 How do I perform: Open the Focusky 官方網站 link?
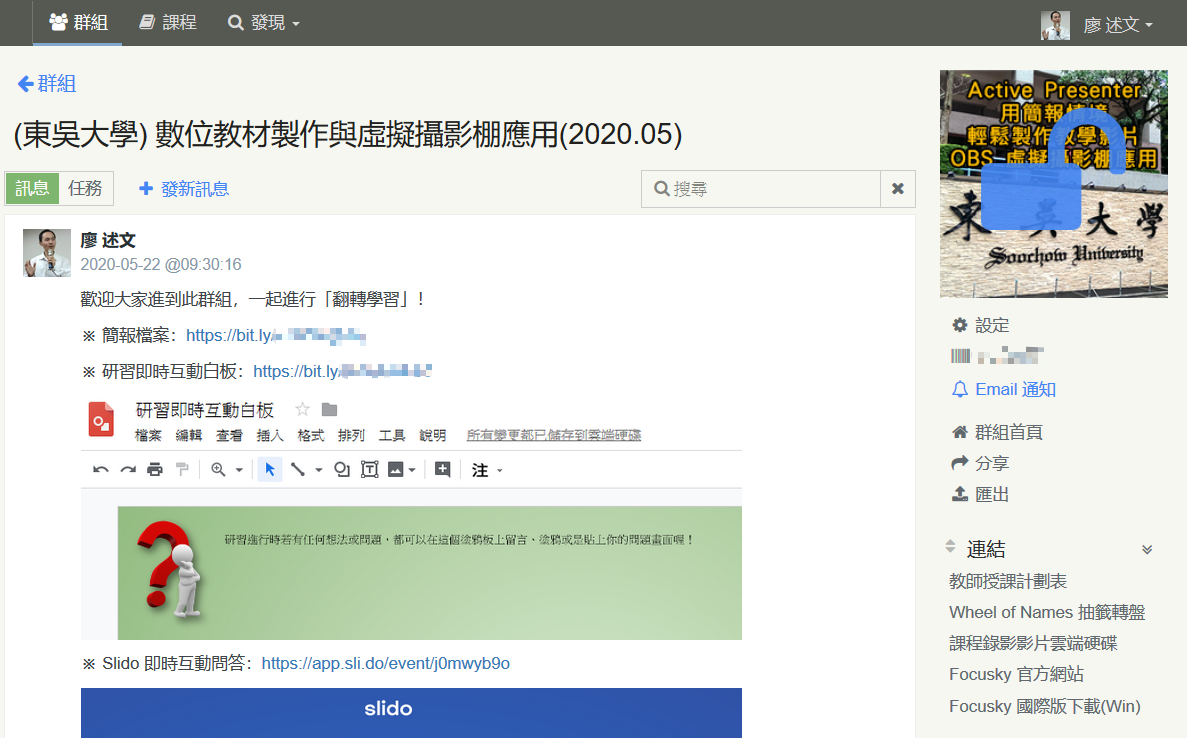(1016, 674)
